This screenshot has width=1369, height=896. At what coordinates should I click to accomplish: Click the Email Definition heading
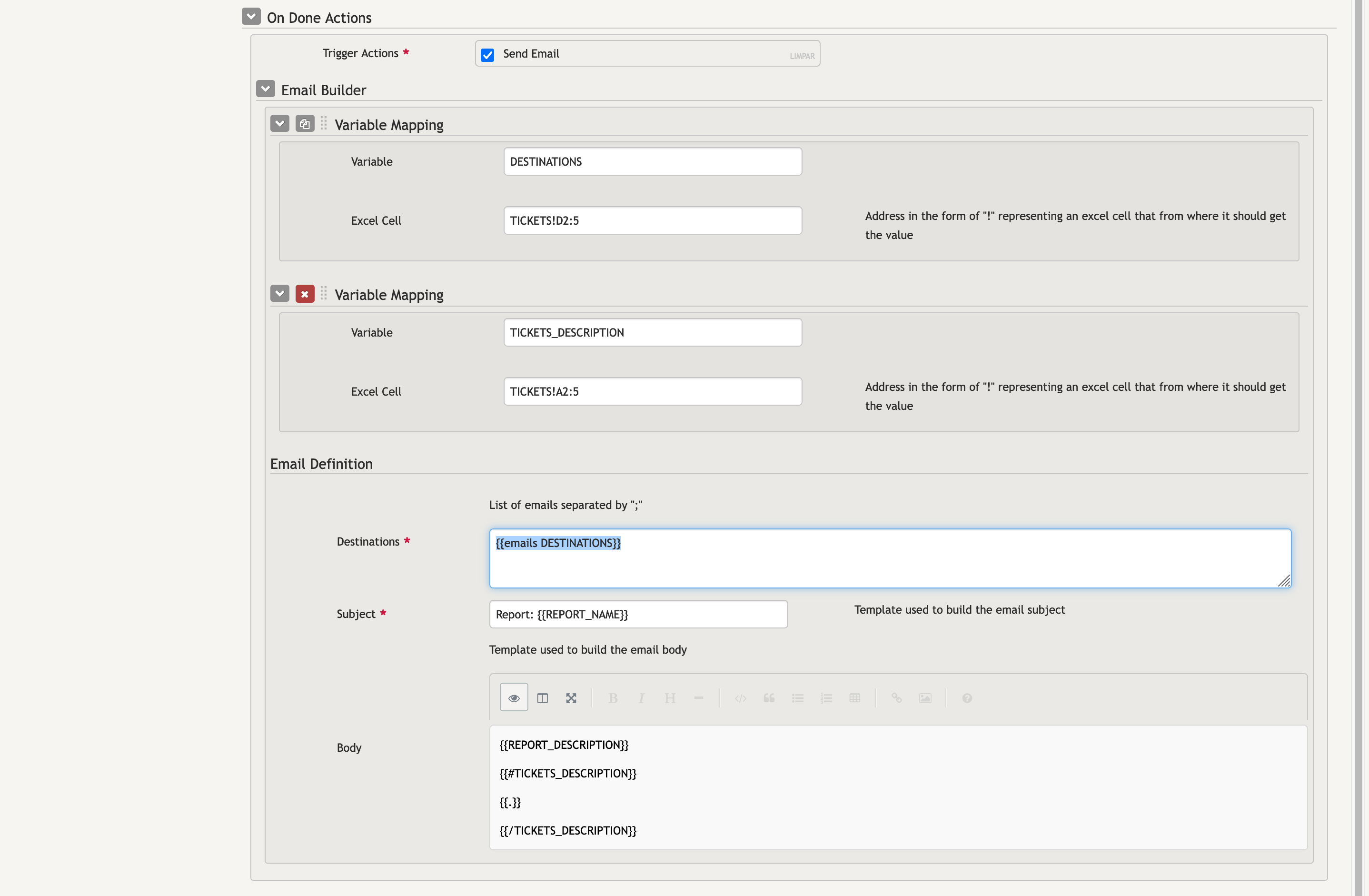pos(321,463)
